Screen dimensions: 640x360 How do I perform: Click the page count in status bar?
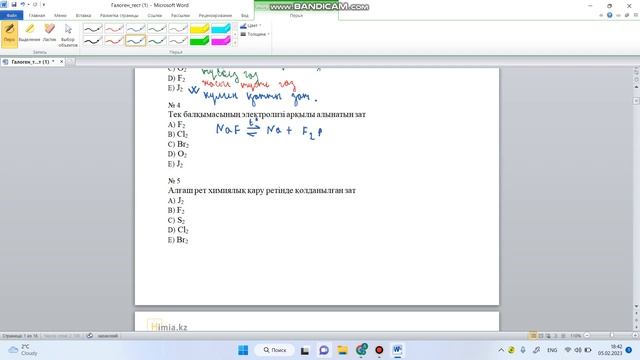coord(20,336)
